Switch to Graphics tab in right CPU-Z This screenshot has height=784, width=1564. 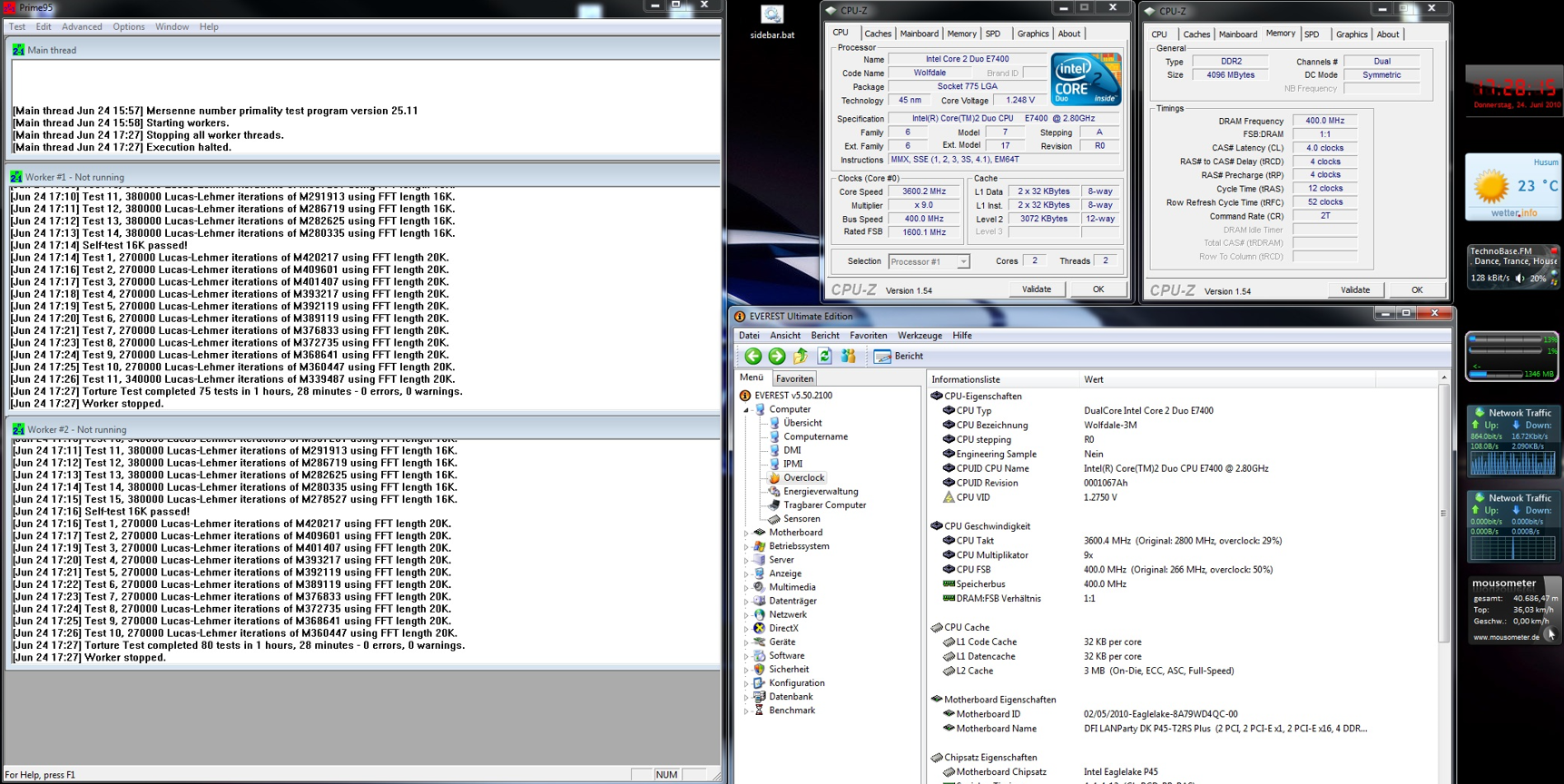(x=1352, y=34)
